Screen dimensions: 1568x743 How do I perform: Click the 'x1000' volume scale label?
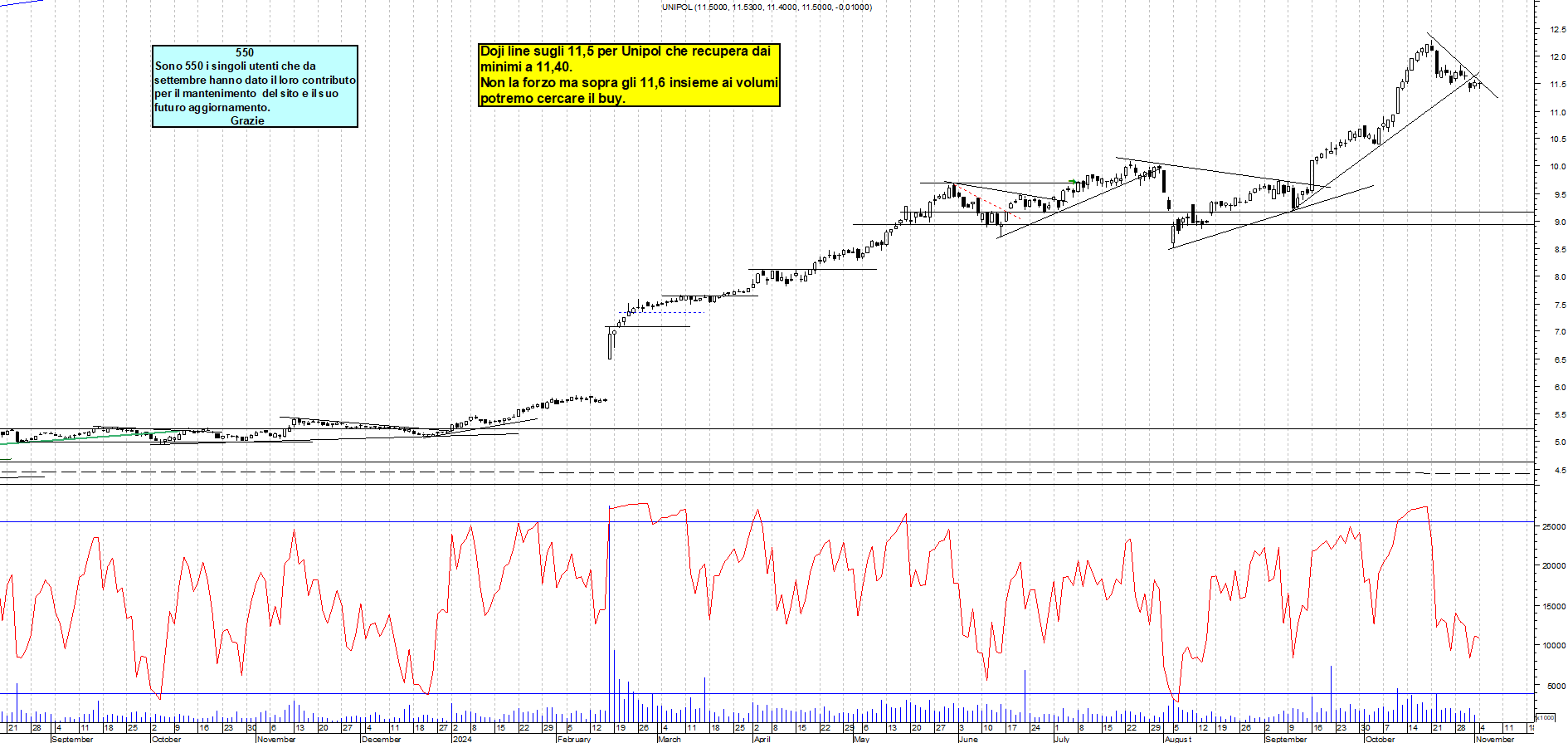point(1546,717)
